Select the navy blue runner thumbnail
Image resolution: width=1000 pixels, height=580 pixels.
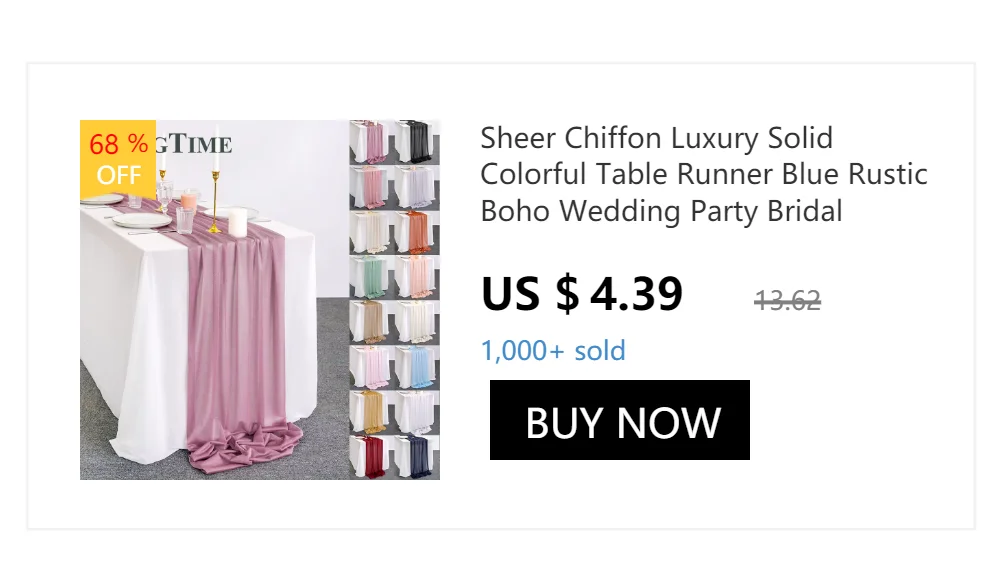coord(417,457)
